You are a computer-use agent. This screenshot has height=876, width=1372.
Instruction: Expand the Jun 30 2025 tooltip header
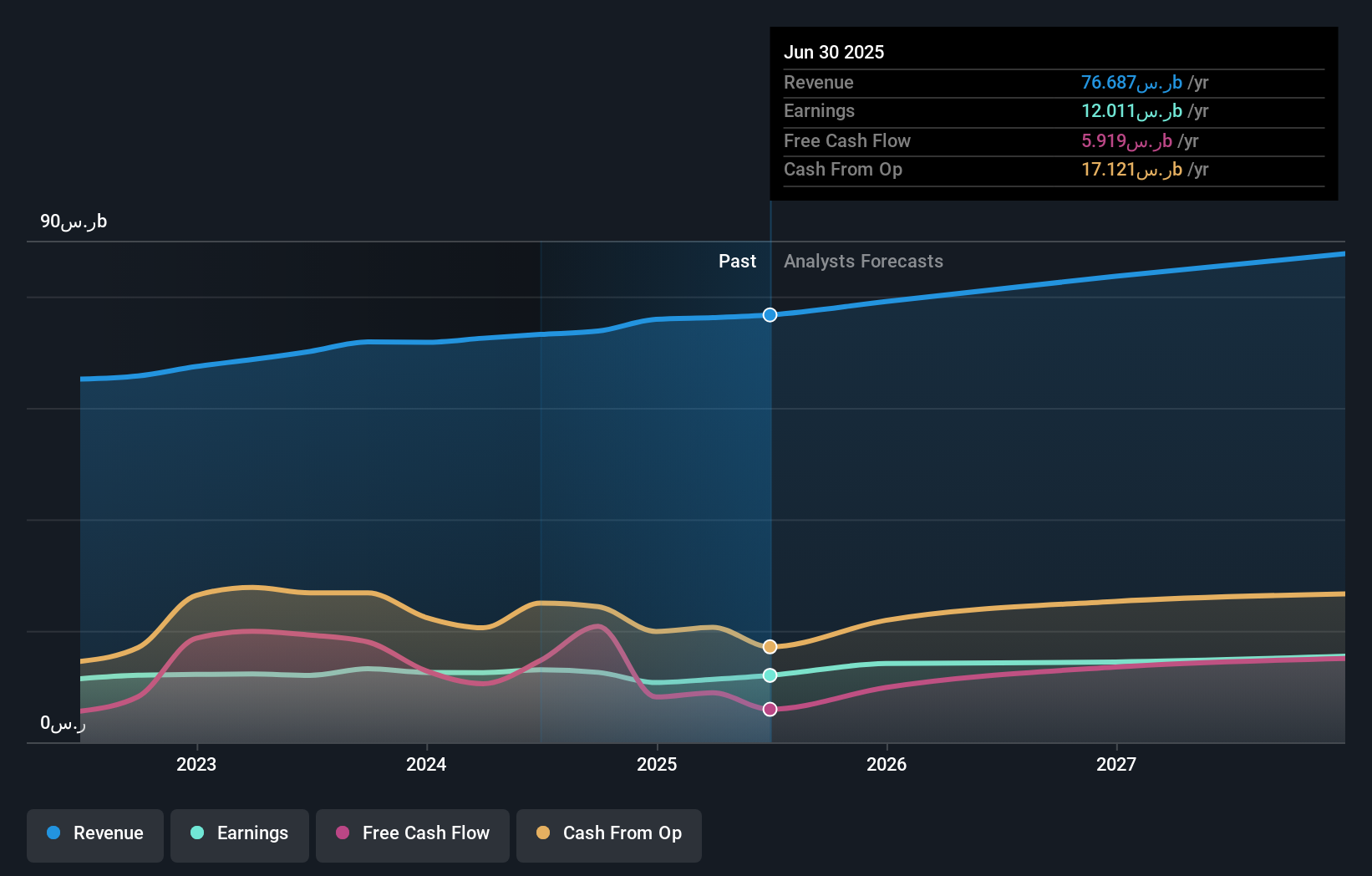[834, 52]
